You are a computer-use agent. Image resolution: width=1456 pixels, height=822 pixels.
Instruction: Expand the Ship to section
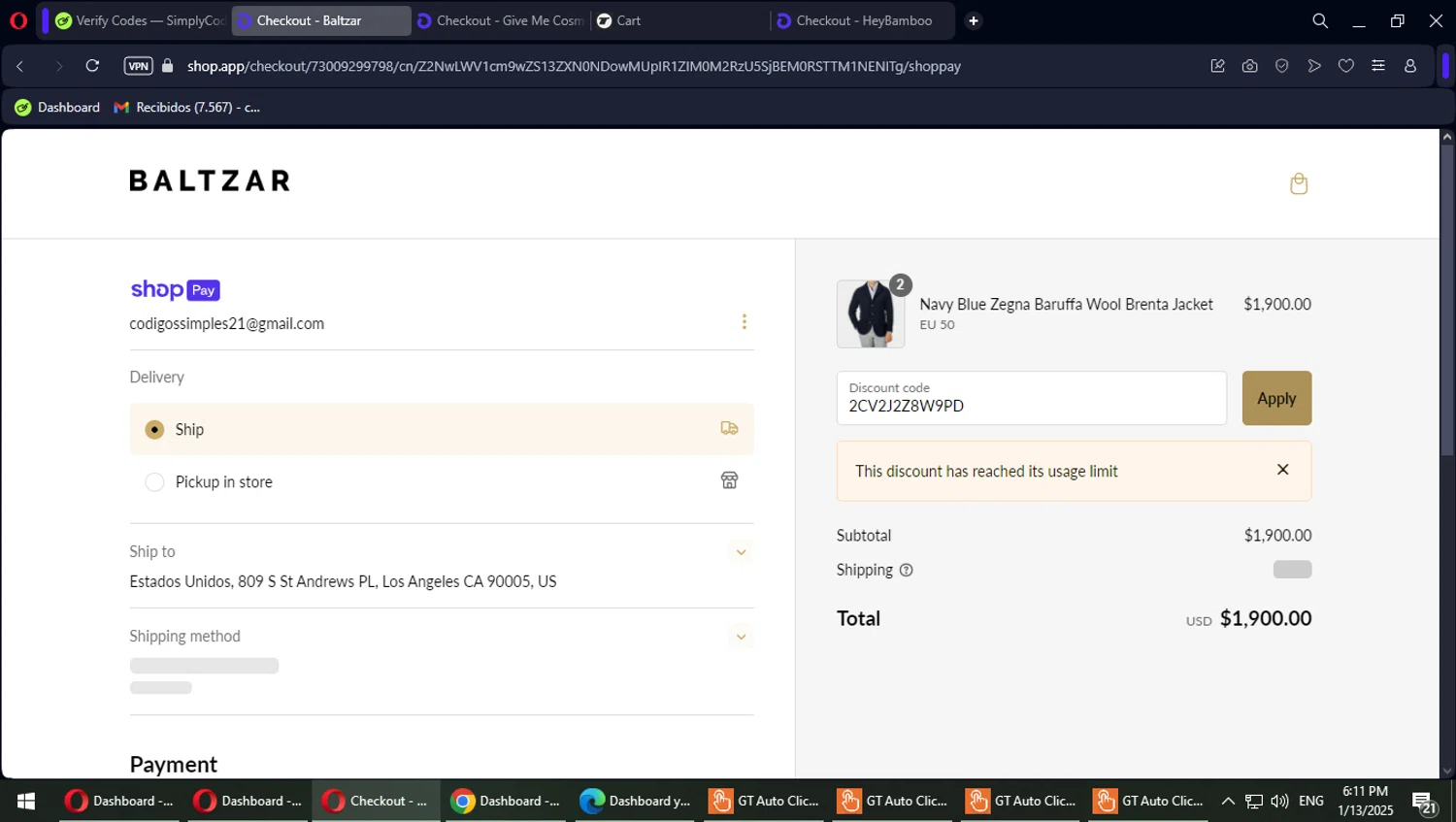tap(741, 552)
